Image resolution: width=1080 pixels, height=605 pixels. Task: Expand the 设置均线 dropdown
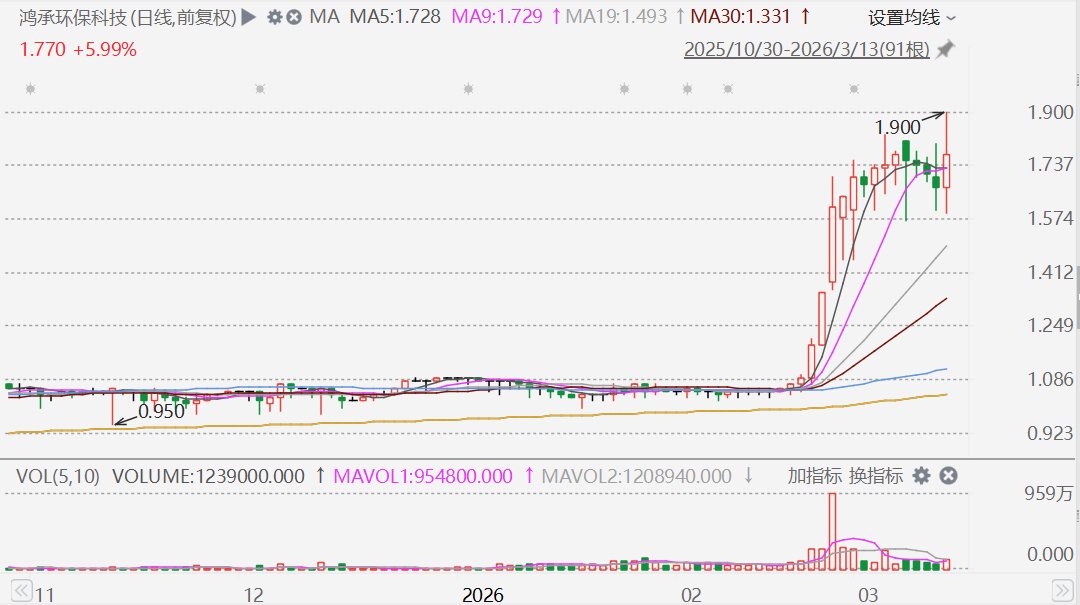911,18
